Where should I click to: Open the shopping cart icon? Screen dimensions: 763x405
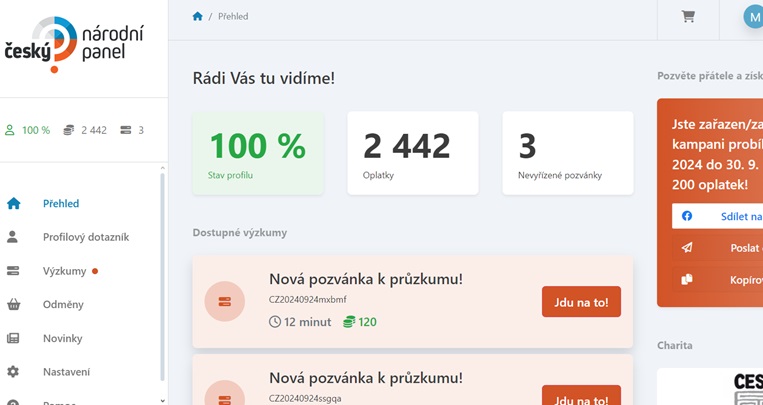pyautogui.click(x=688, y=17)
